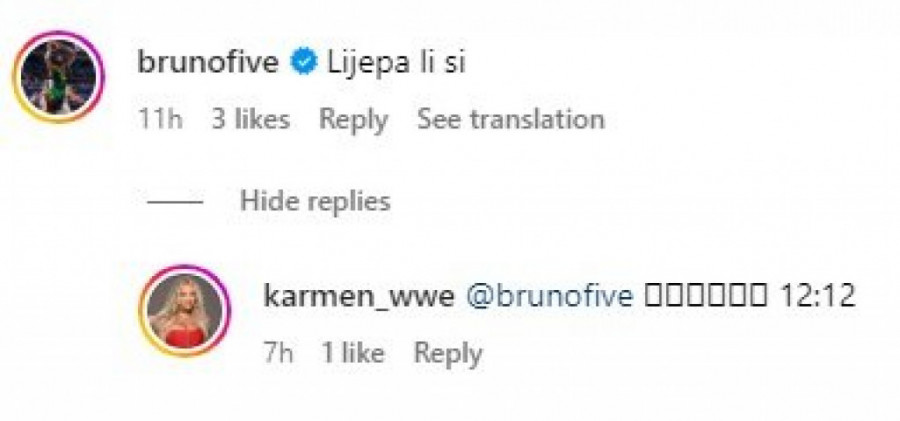The height and width of the screenshot is (421, 900).
Task: View who gave 3 likes
Action: coord(250,119)
